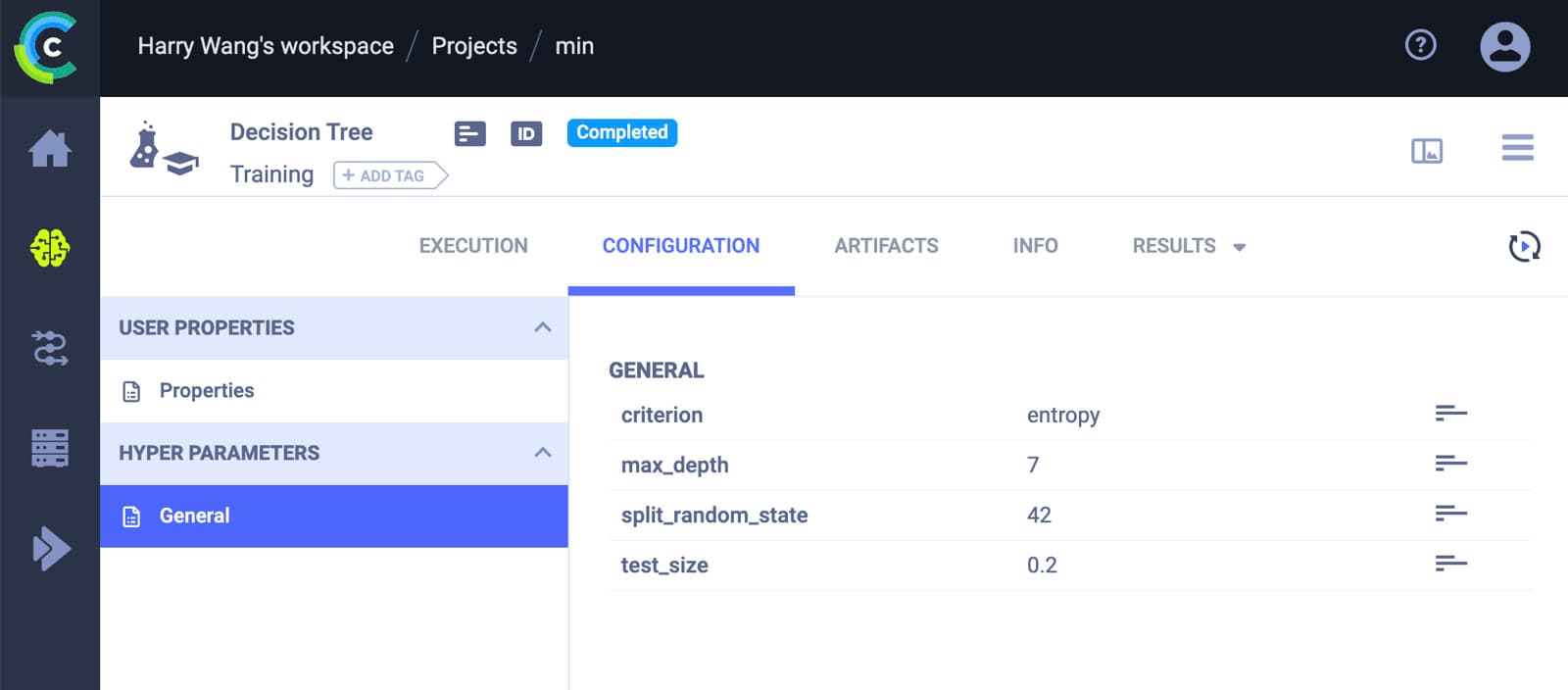Open the user profile avatar
Image resolution: width=1568 pixels, height=690 pixels.
[1504, 46]
